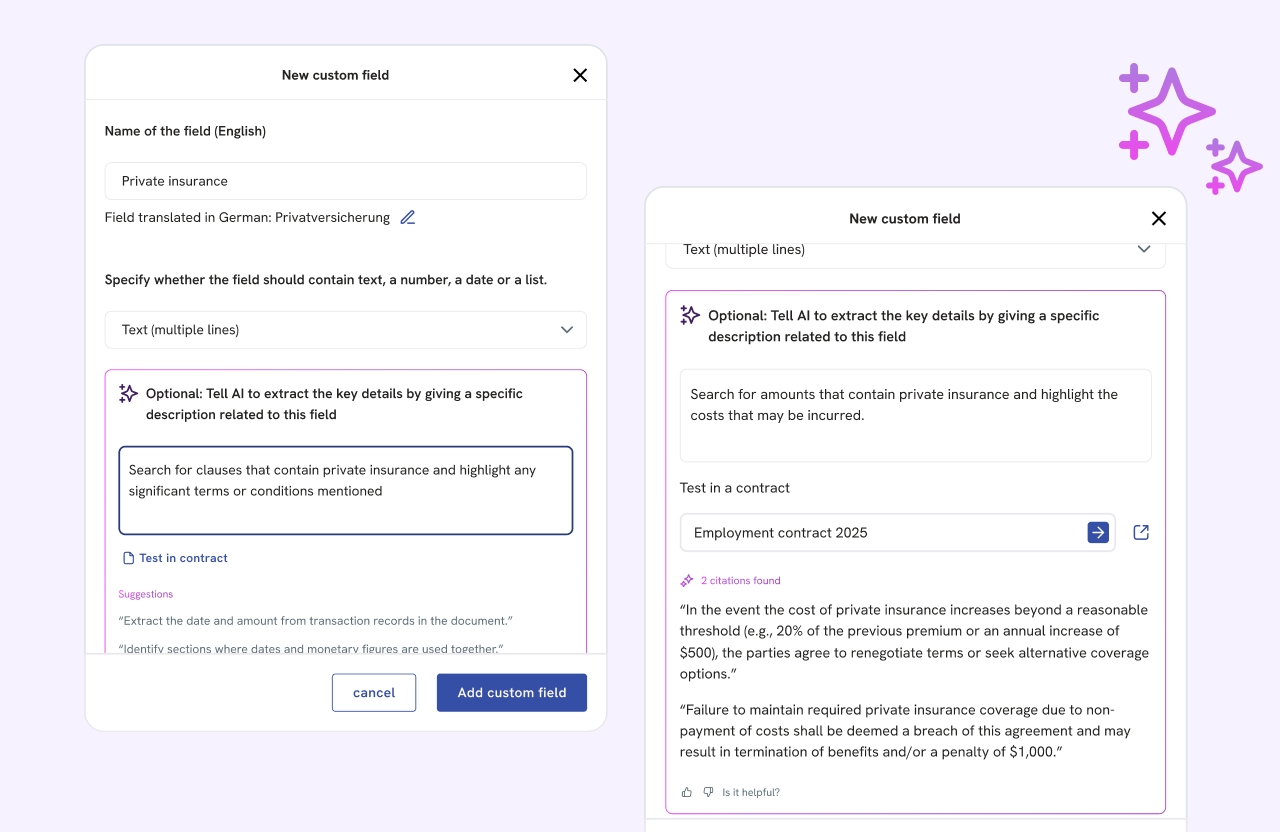Viewport: 1280px width, 832px height.
Task: Click the description box about amounts and costs
Action: pos(915,415)
